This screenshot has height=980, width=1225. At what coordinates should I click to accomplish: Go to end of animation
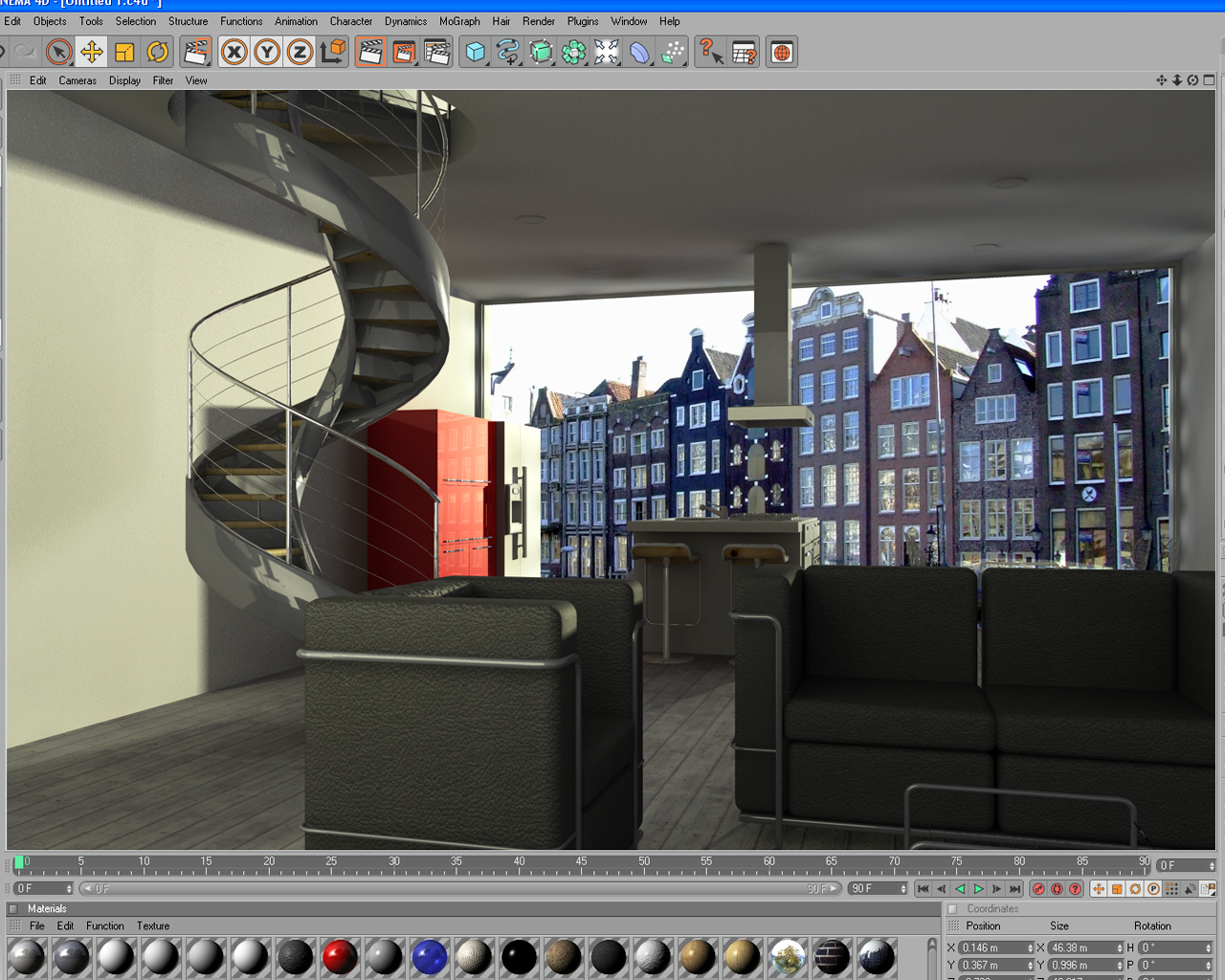pyautogui.click(x=1014, y=889)
